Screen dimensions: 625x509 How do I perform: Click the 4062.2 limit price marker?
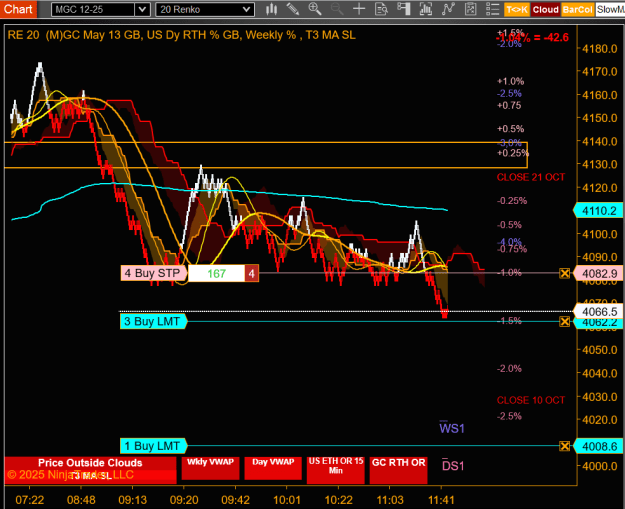(599, 322)
